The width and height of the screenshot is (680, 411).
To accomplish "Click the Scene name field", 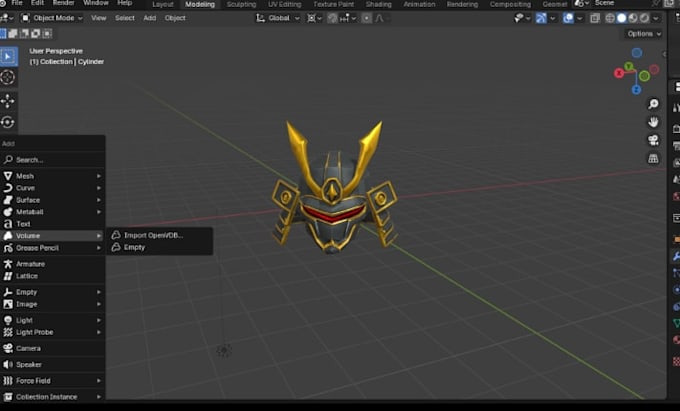I will [621, 3].
